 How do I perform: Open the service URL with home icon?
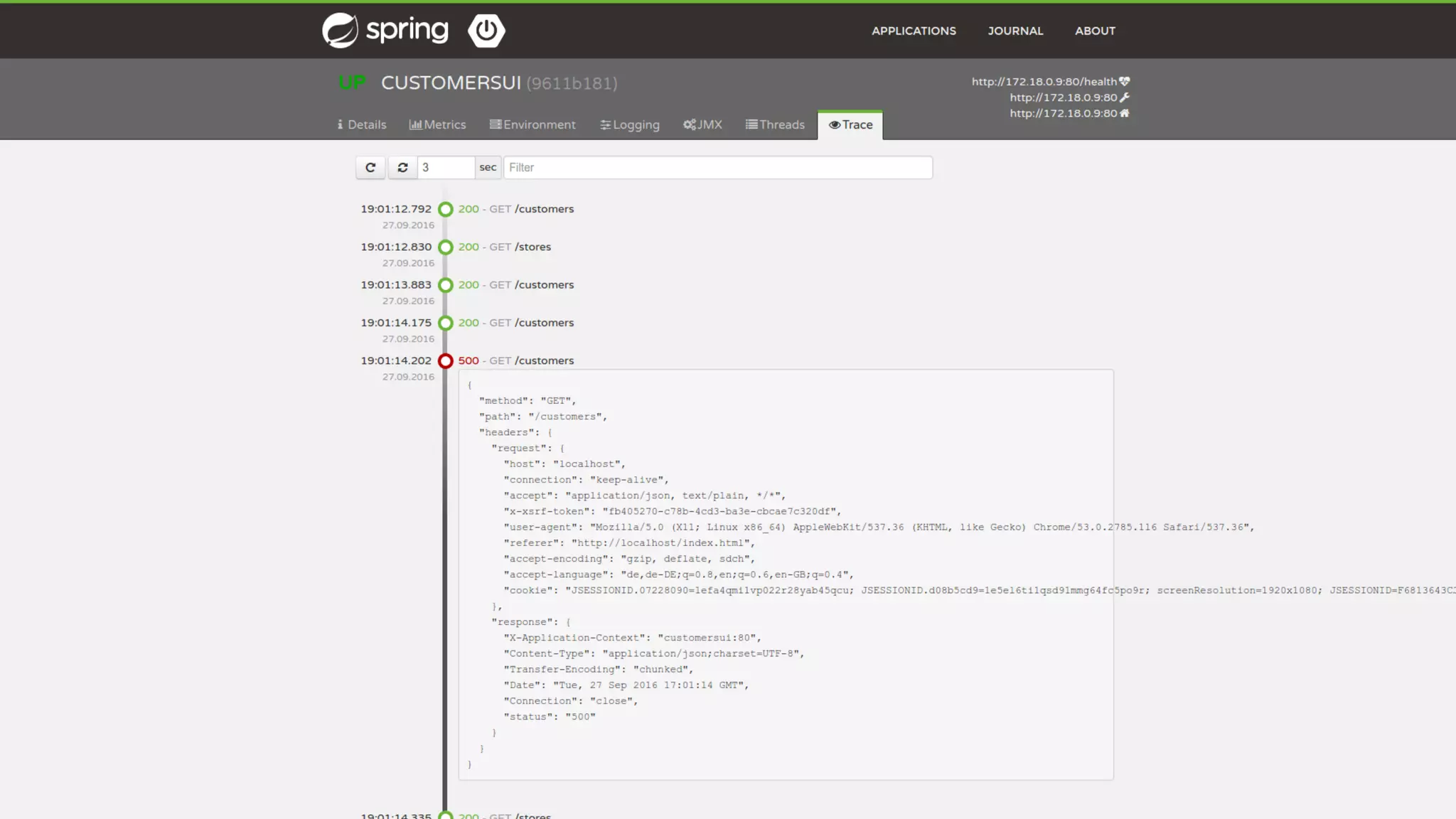point(1069,113)
